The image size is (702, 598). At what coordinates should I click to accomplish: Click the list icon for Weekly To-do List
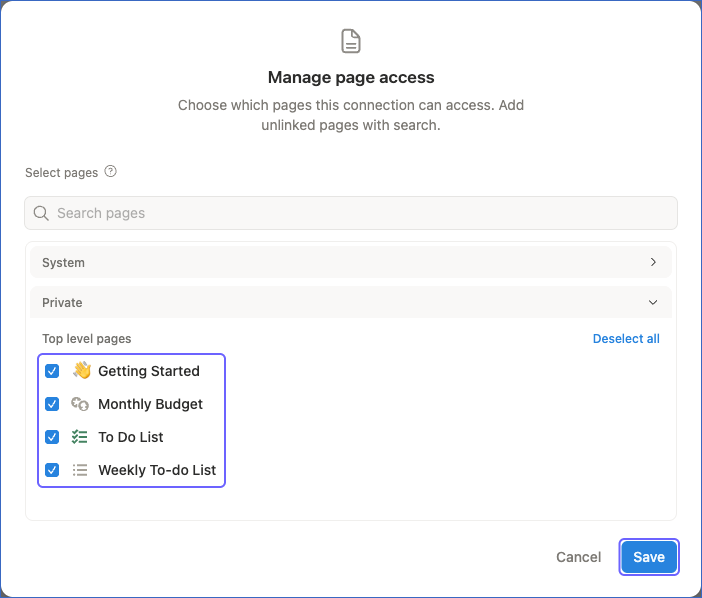click(x=80, y=470)
